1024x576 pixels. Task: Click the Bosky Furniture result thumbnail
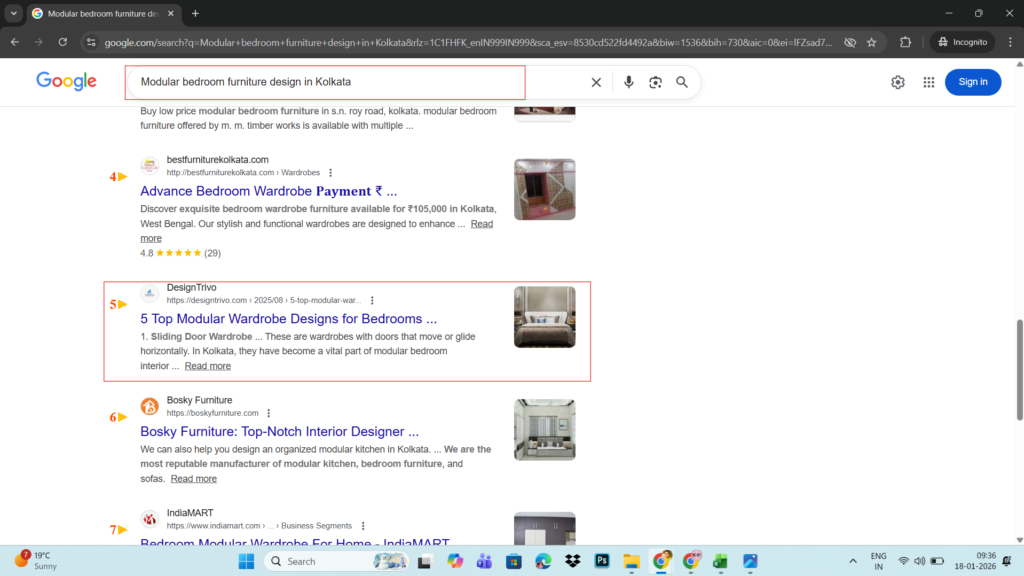click(x=544, y=429)
